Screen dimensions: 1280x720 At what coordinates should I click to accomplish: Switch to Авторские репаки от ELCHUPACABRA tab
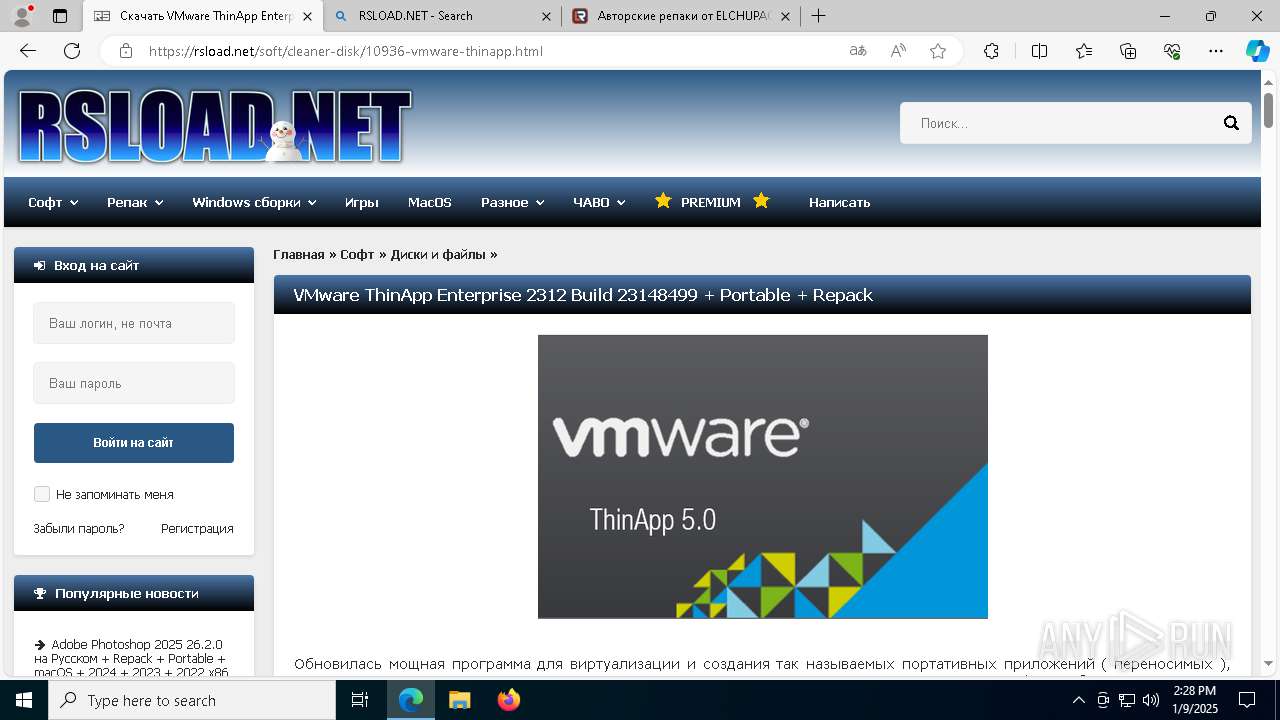[x=681, y=16]
